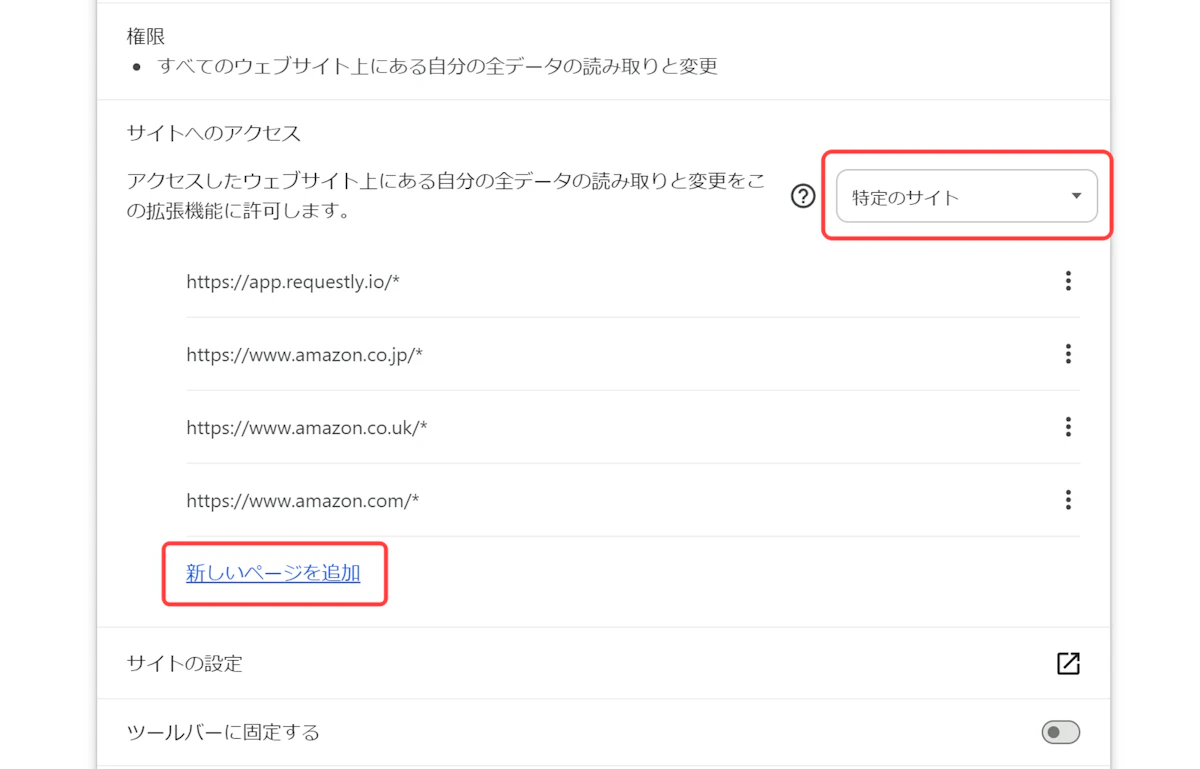Click the 権限 section heading
Viewport: 1200px width, 769px height.
point(146,37)
